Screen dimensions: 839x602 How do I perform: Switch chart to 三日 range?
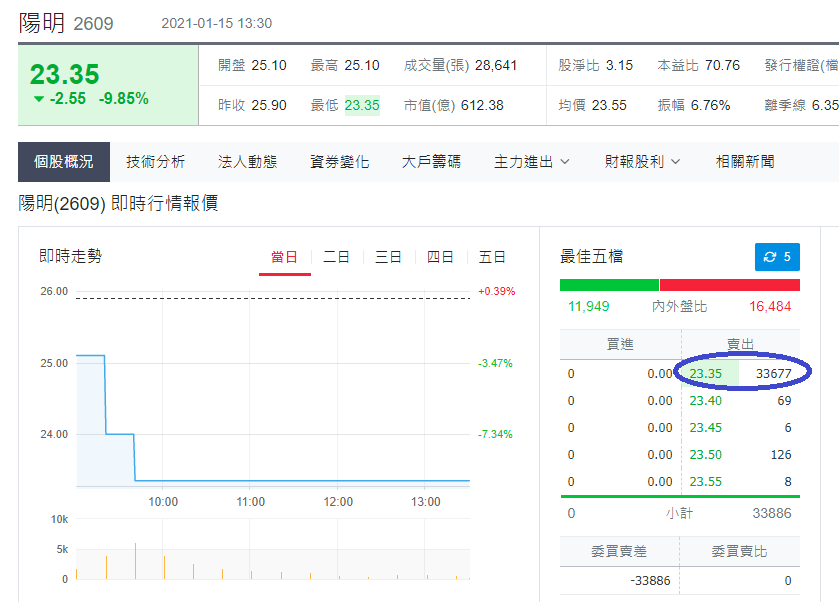pyautogui.click(x=388, y=257)
